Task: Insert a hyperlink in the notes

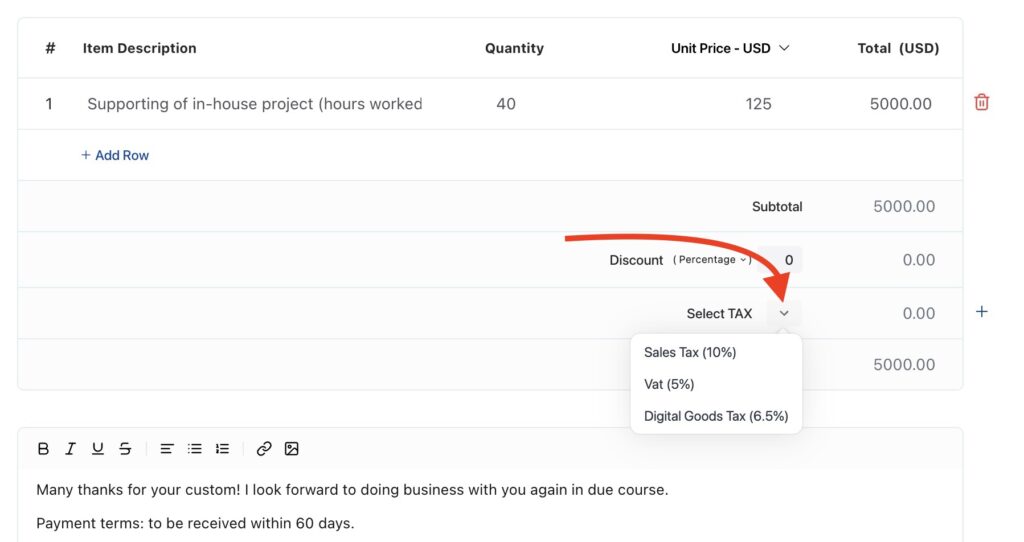Action: tap(264, 449)
